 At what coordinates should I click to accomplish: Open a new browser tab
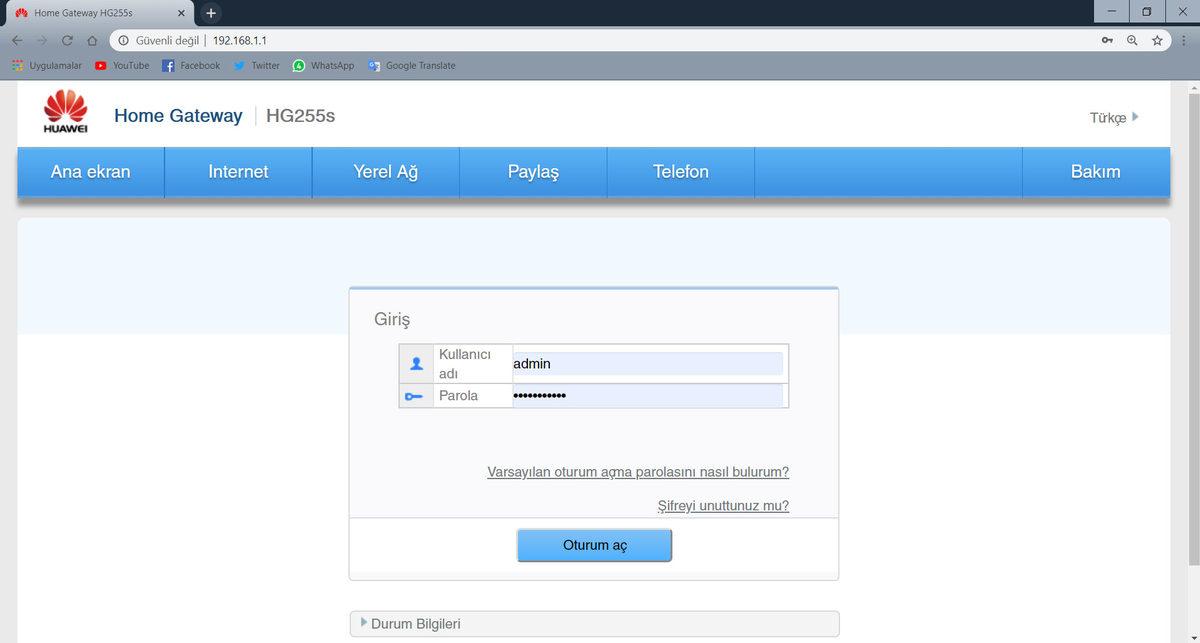[211, 13]
